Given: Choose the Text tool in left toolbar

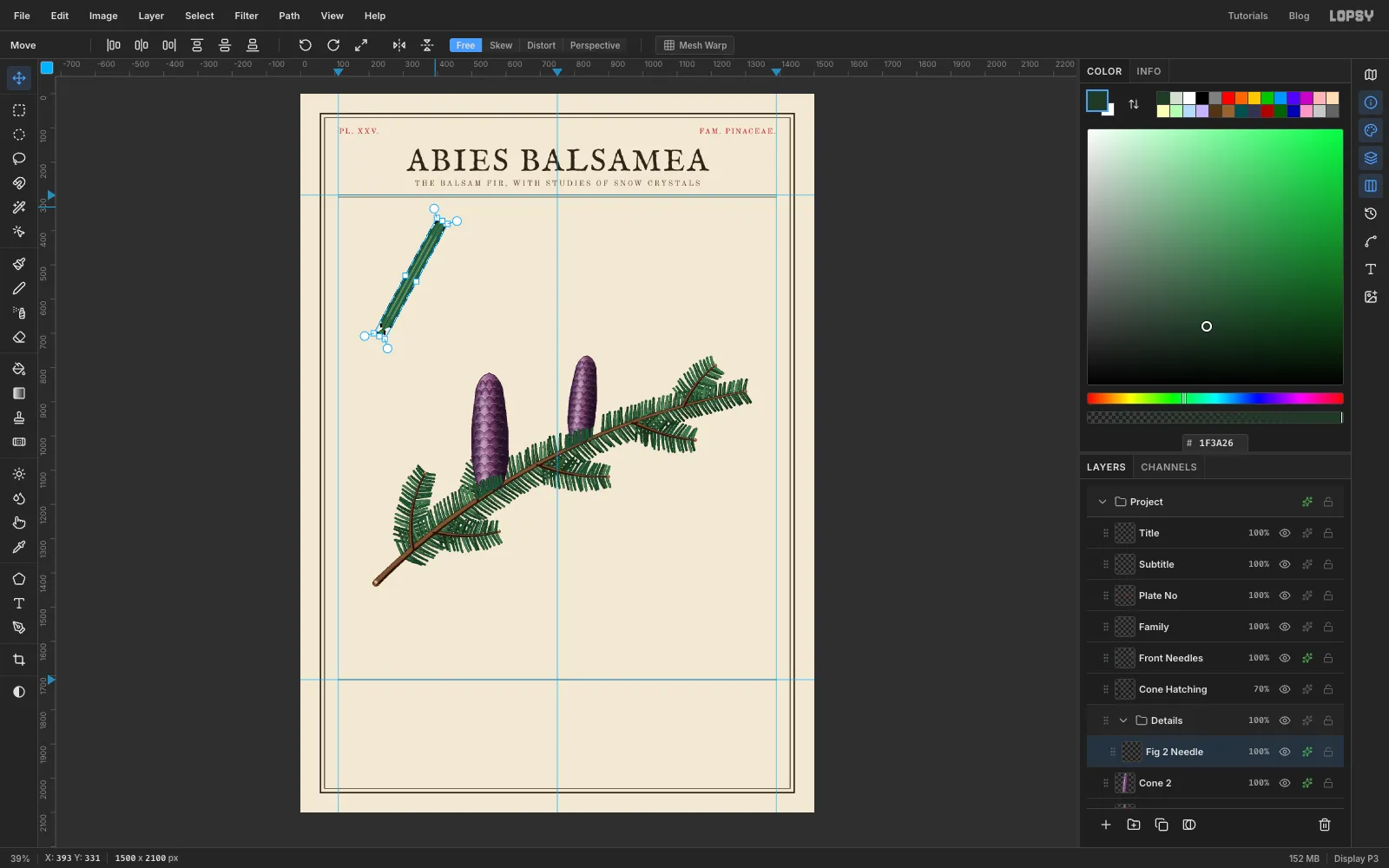Looking at the screenshot, I should 19,603.
